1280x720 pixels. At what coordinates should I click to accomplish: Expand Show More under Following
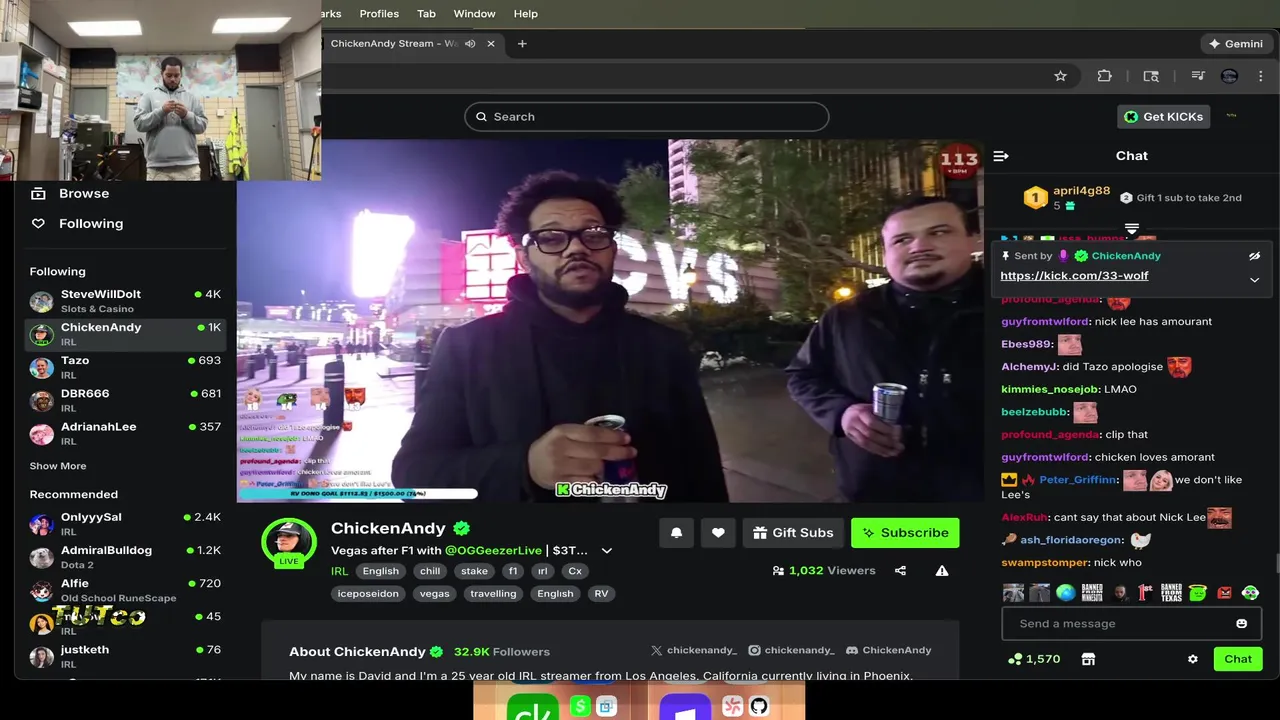(58, 466)
